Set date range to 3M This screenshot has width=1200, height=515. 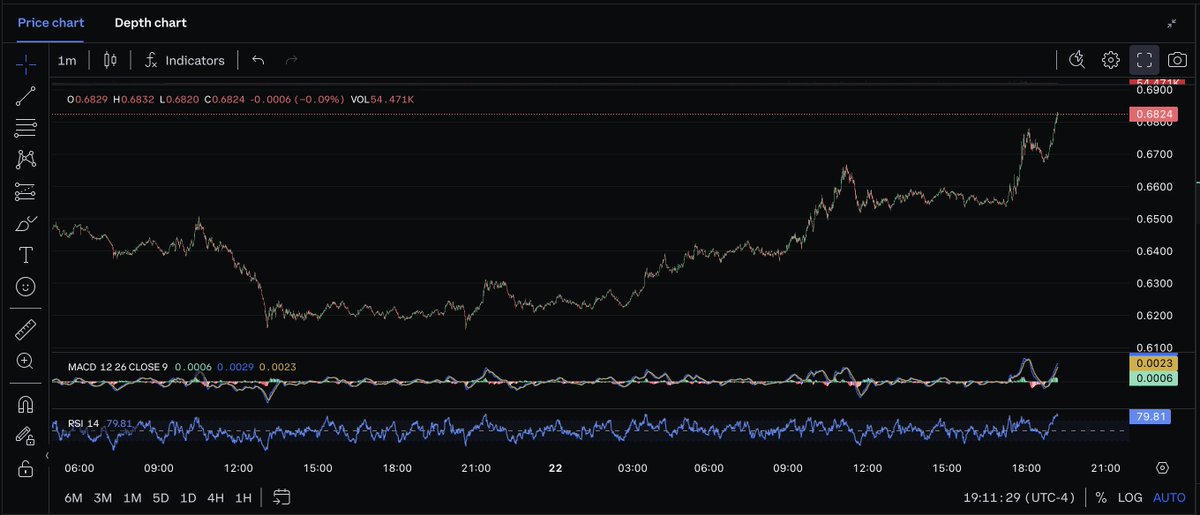(x=102, y=498)
